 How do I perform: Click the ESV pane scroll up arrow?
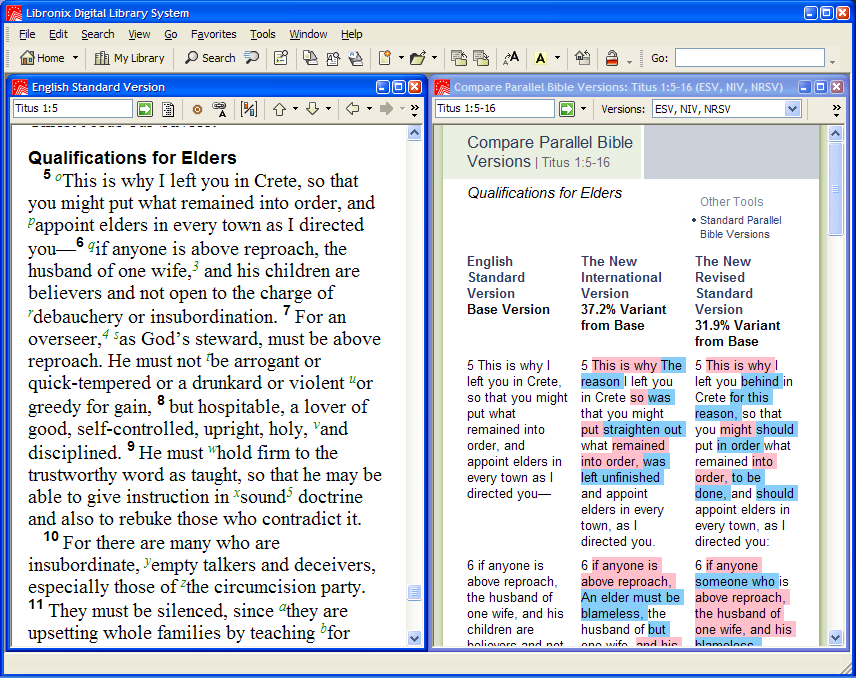(414, 133)
